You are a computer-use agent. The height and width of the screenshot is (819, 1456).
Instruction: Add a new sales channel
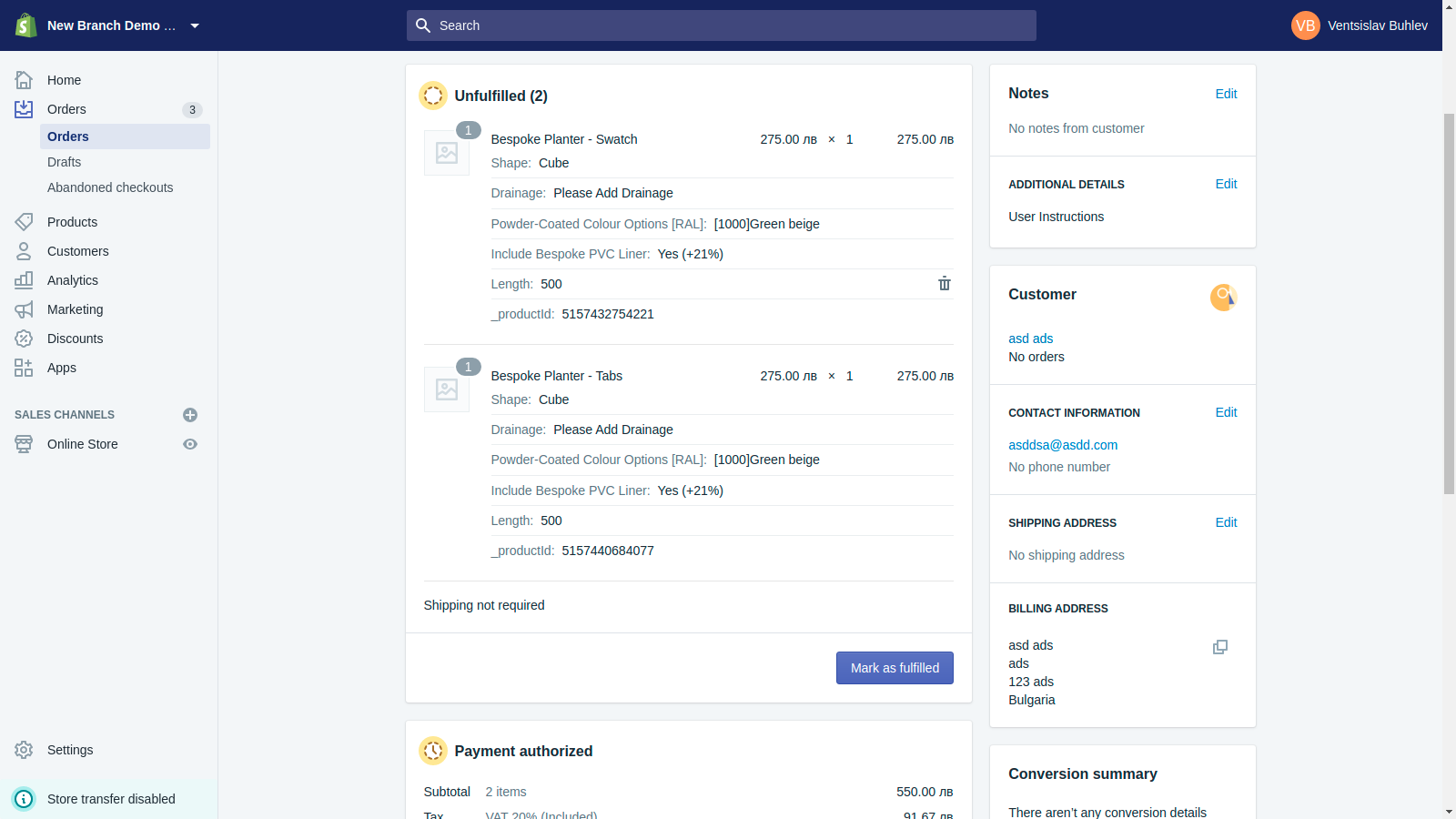[x=190, y=415]
